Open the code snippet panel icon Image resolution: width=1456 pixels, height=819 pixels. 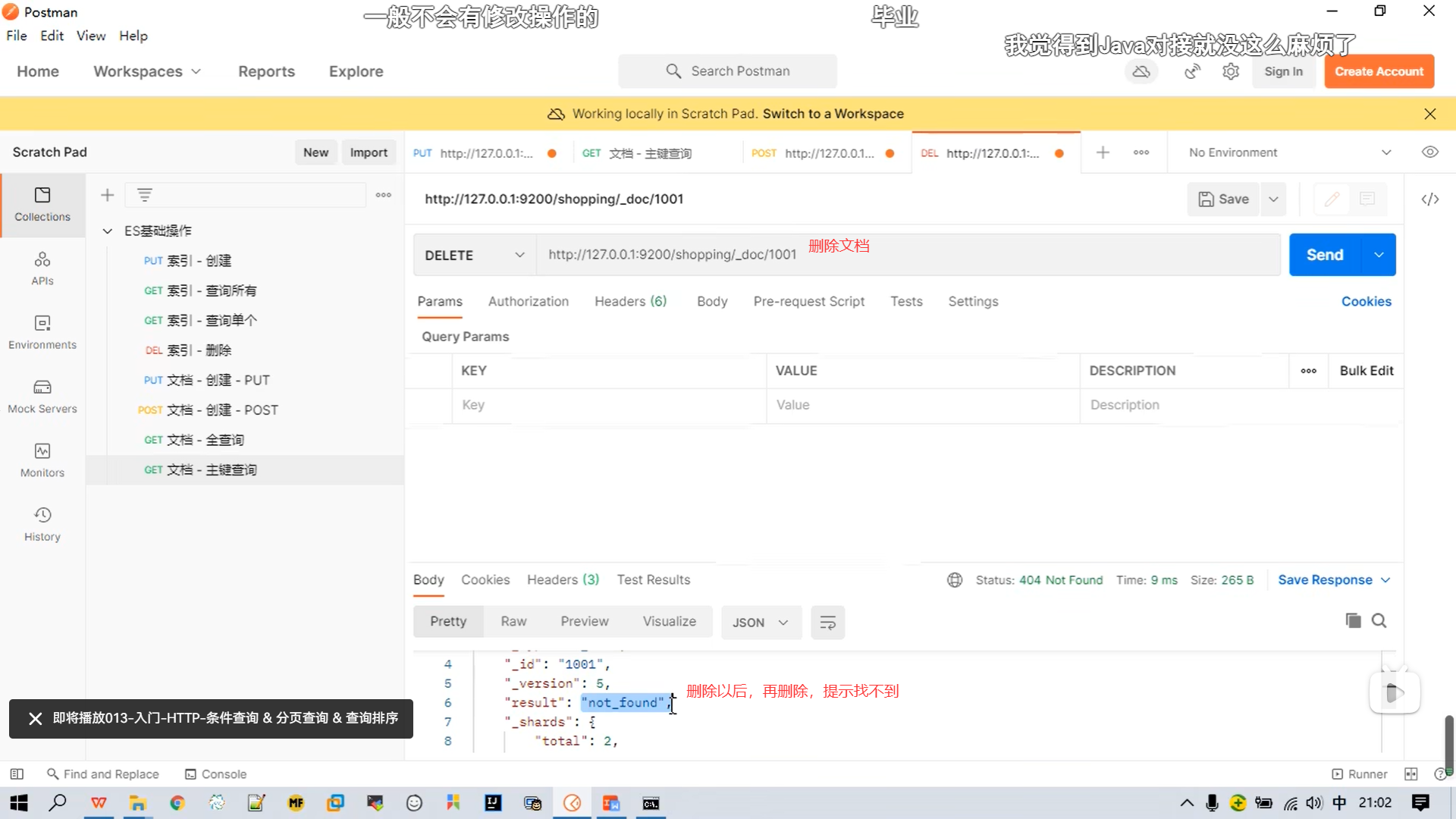(1430, 199)
